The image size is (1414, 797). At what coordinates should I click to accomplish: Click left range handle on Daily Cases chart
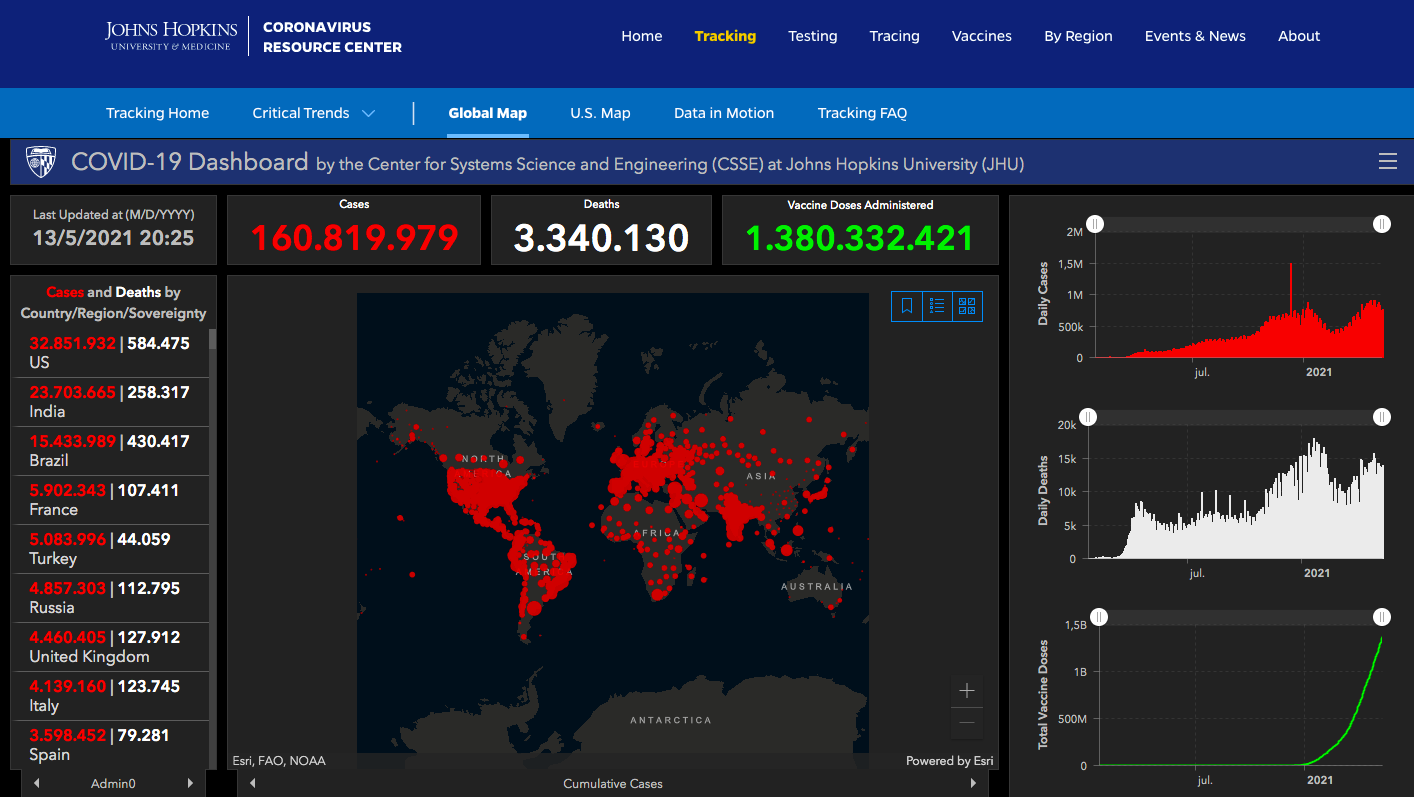tap(1095, 224)
